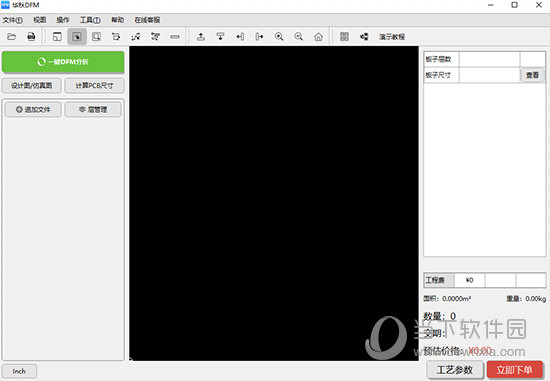Click the 板子层数 value field
This screenshot has height=381, width=550.
point(489,59)
